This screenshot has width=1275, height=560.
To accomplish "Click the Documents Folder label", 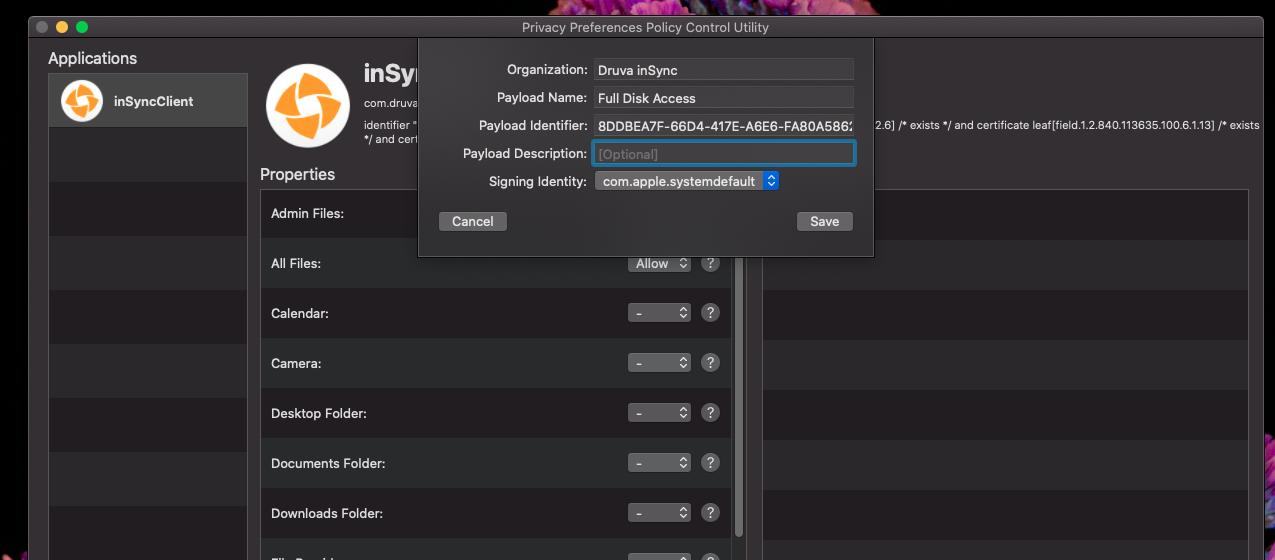I will [x=328, y=463].
